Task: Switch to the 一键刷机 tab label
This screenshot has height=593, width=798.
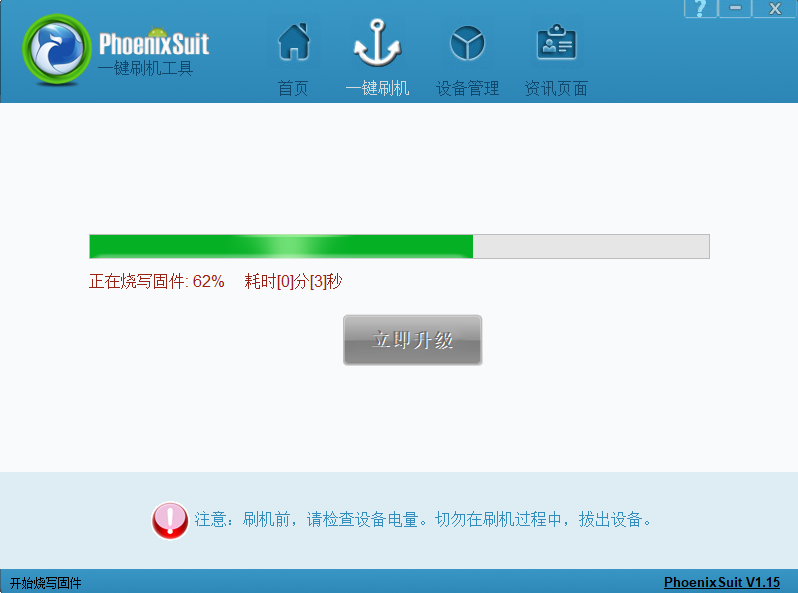Action: [x=377, y=89]
